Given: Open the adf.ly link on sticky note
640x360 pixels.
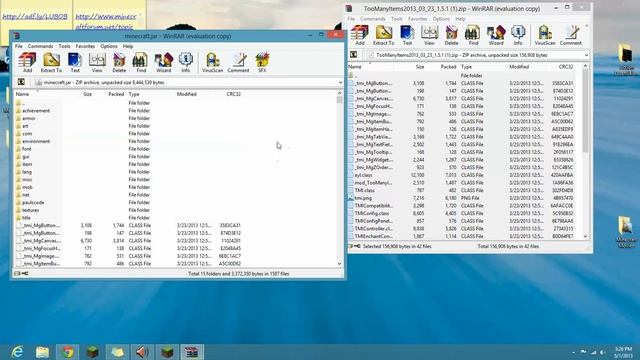Looking at the screenshot, I should click(x=35, y=17).
